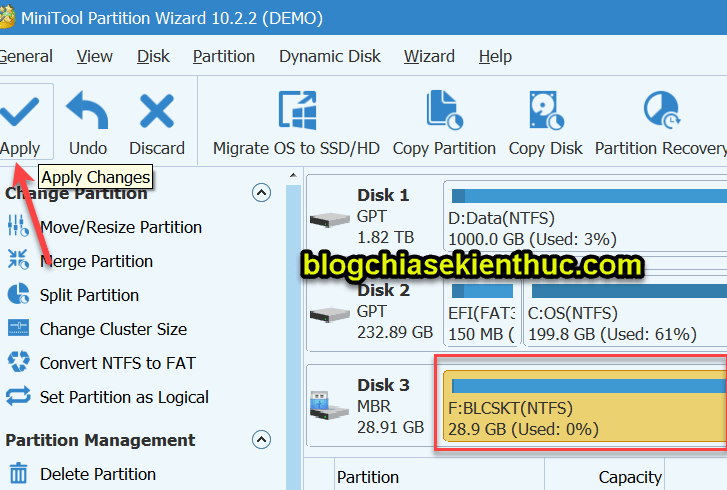Open the Dynamic Disk menu
727x490 pixels.
click(330, 57)
